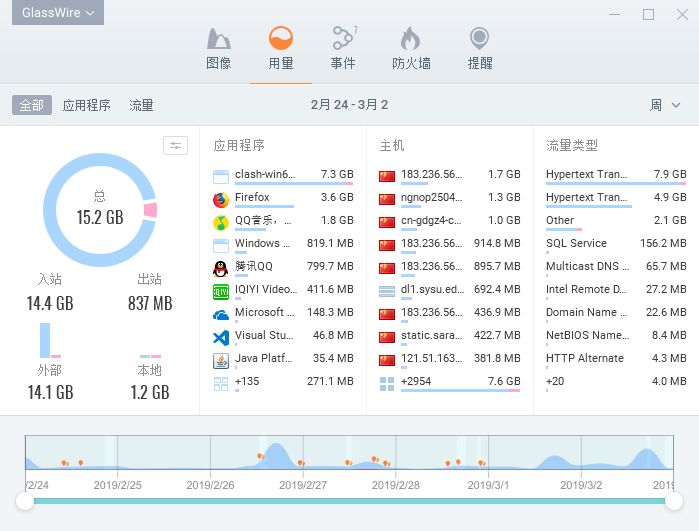Image resolution: width=699 pixels, height=531 pixels.
Task: Click the teal timeline range bar
Action: 349,501
